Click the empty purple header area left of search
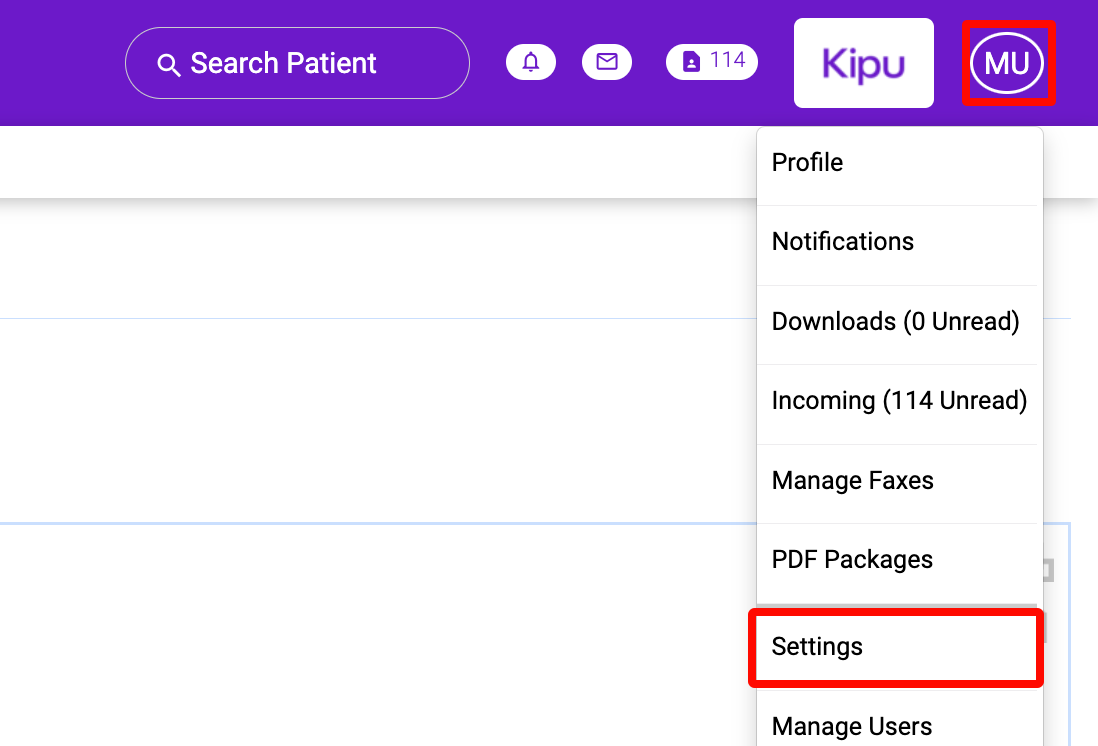This screenshot has height=746, width=1098. point(60,62)
